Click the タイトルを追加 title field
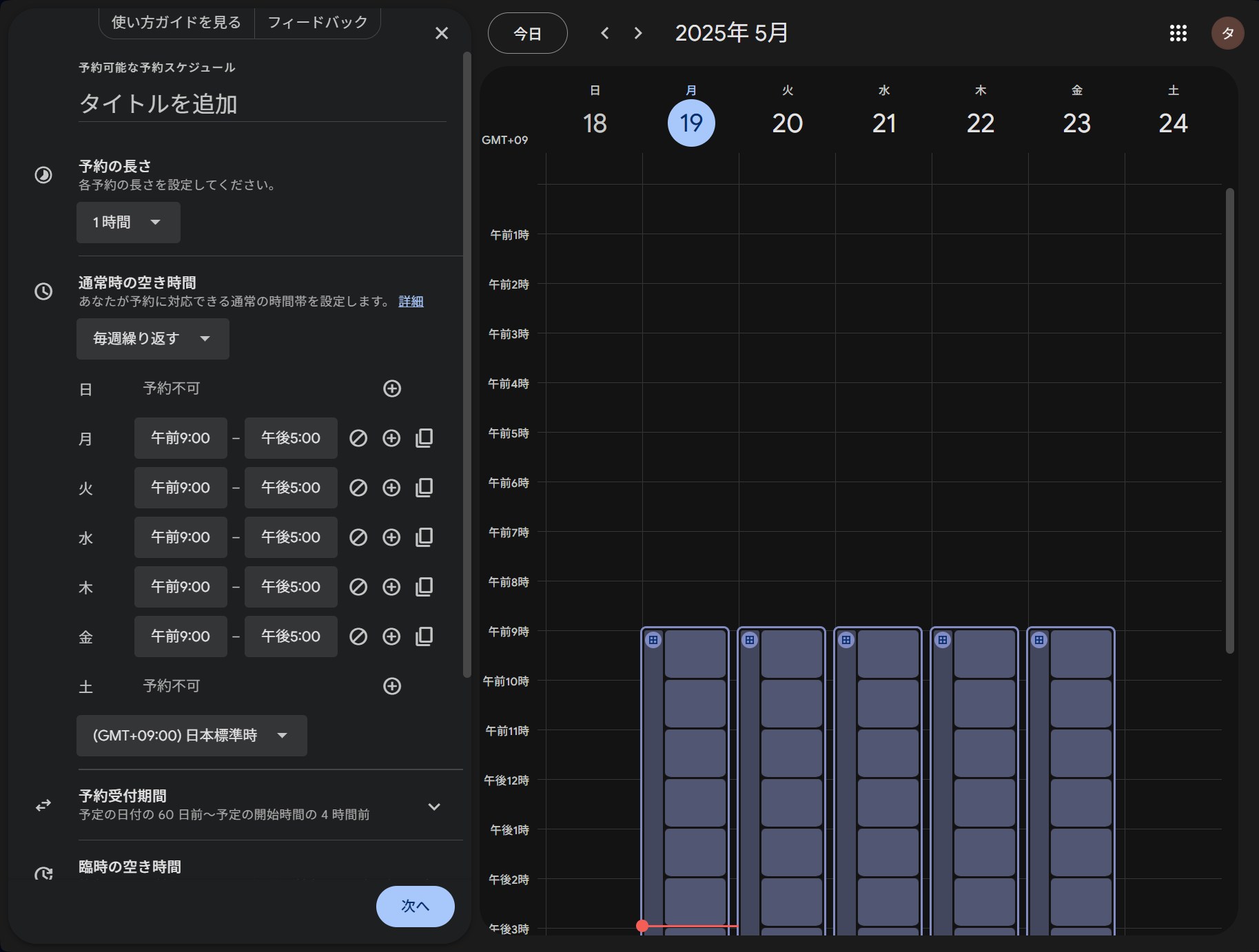The height and width of the screenshot is (952, 1259). point(262,104)
